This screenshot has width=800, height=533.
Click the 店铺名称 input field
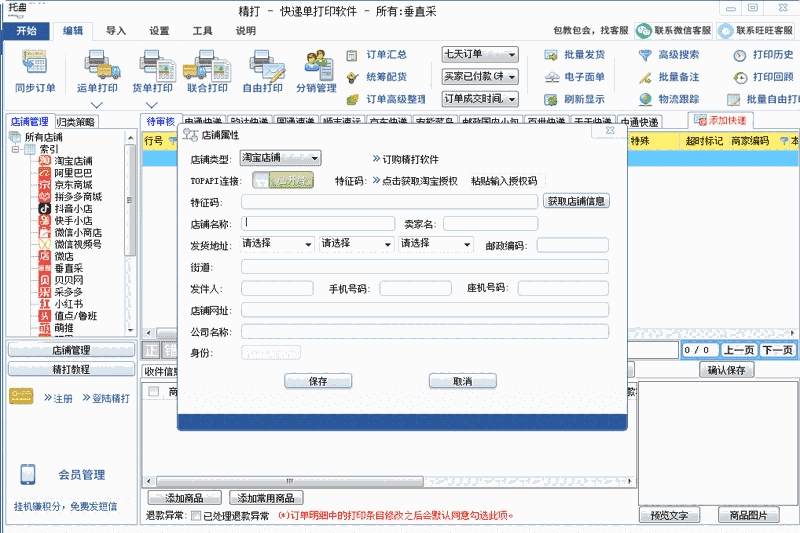[x=318, y=223]
